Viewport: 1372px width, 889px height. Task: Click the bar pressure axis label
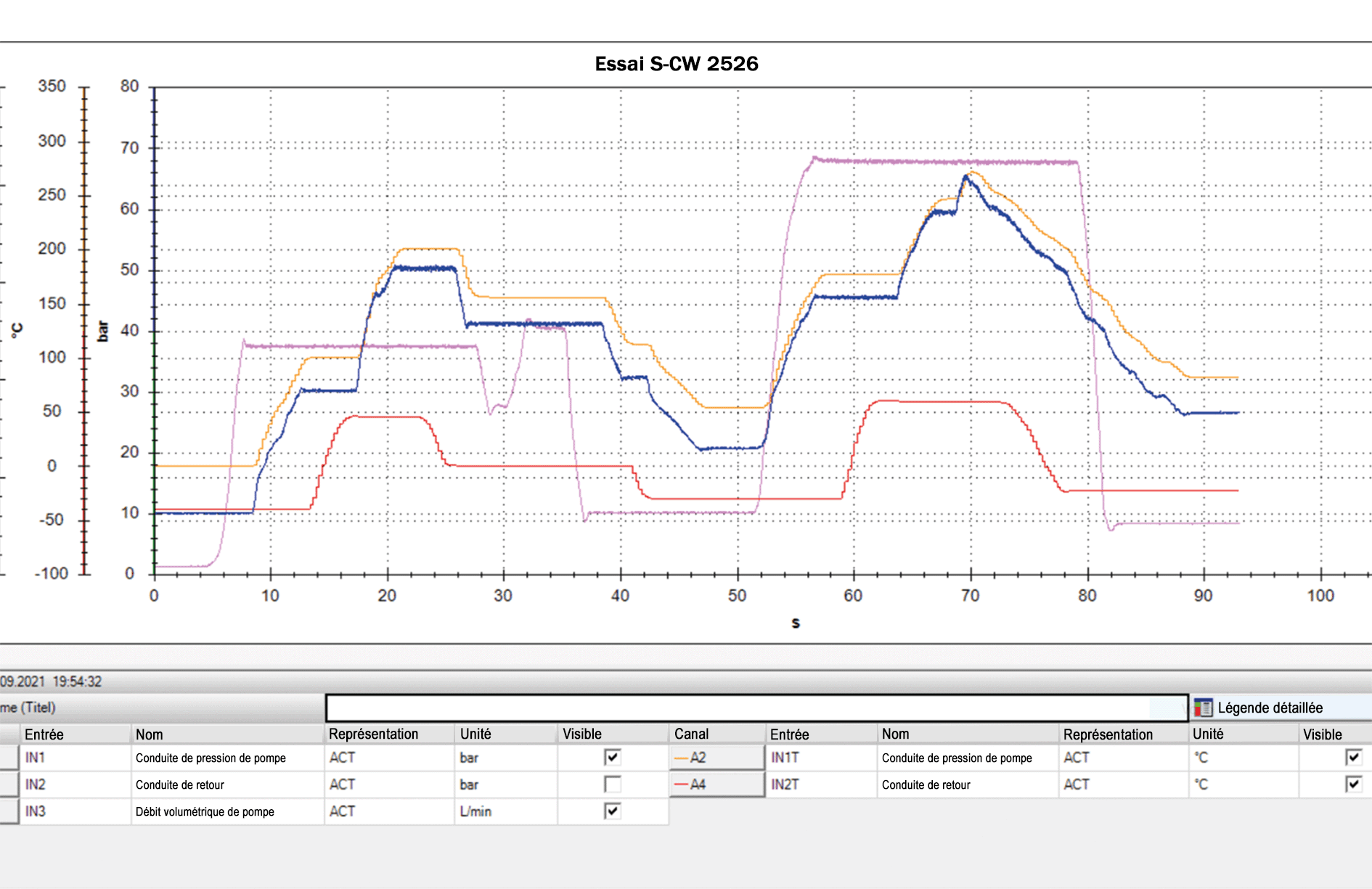click(x=103, y=331)
